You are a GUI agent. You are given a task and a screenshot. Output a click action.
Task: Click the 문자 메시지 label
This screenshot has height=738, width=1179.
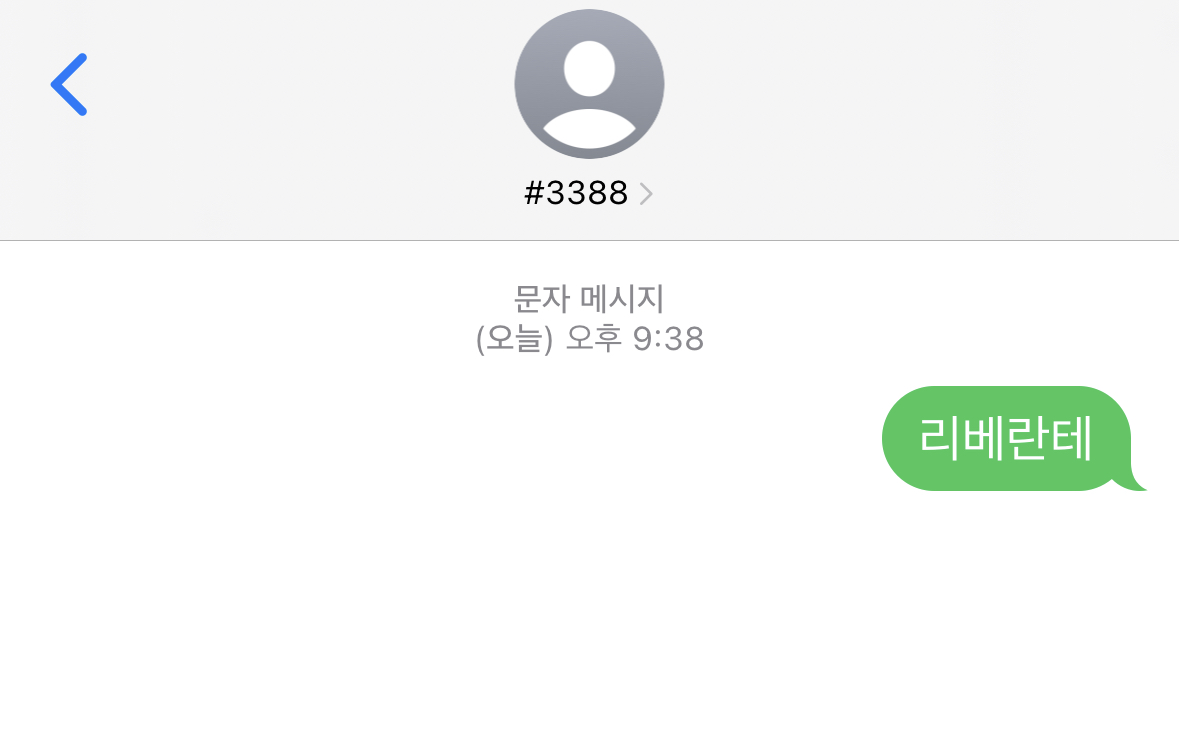coord(589,299)
